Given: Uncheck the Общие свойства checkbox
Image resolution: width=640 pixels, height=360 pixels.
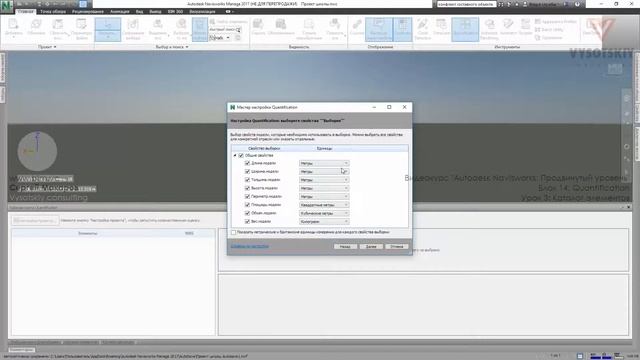Looking at the screenshot, I should 241,156.
